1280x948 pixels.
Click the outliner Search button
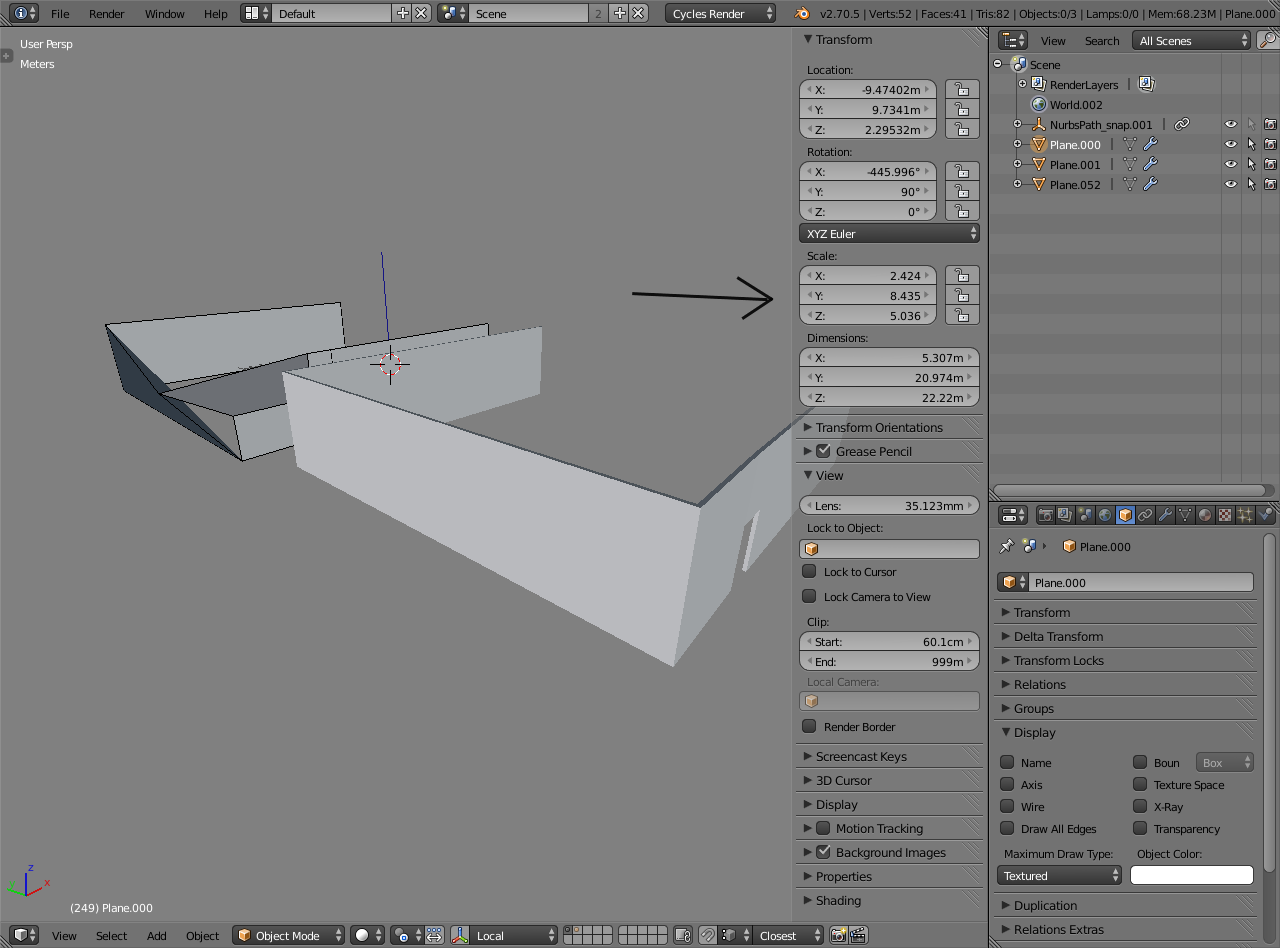click(x=1102, y=41)
